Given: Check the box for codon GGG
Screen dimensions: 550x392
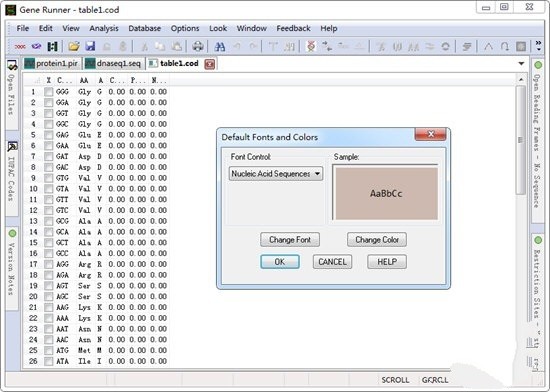Looking at the screenshot, I should [49, 92].
